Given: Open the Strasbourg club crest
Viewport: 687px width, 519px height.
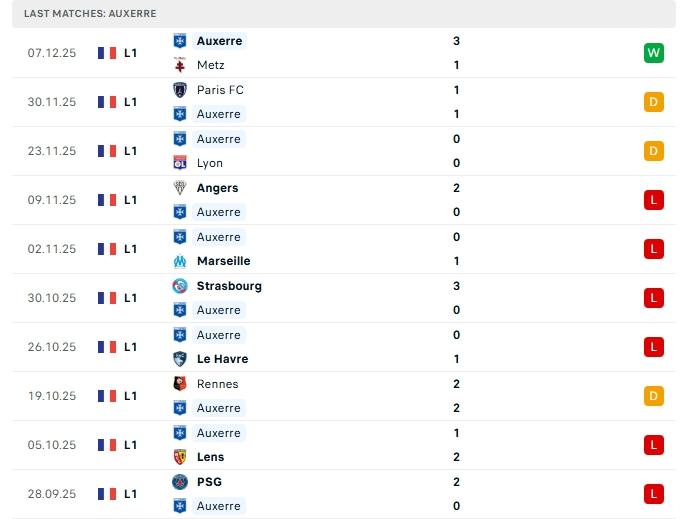Looking at the screenshot, I should (180, 286).
